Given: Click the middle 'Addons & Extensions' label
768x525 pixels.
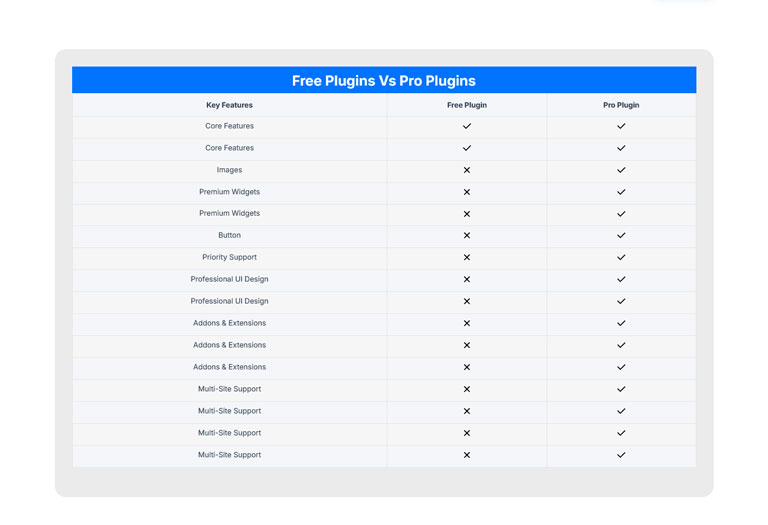Looking at the screenshot, I should point(229,345).
